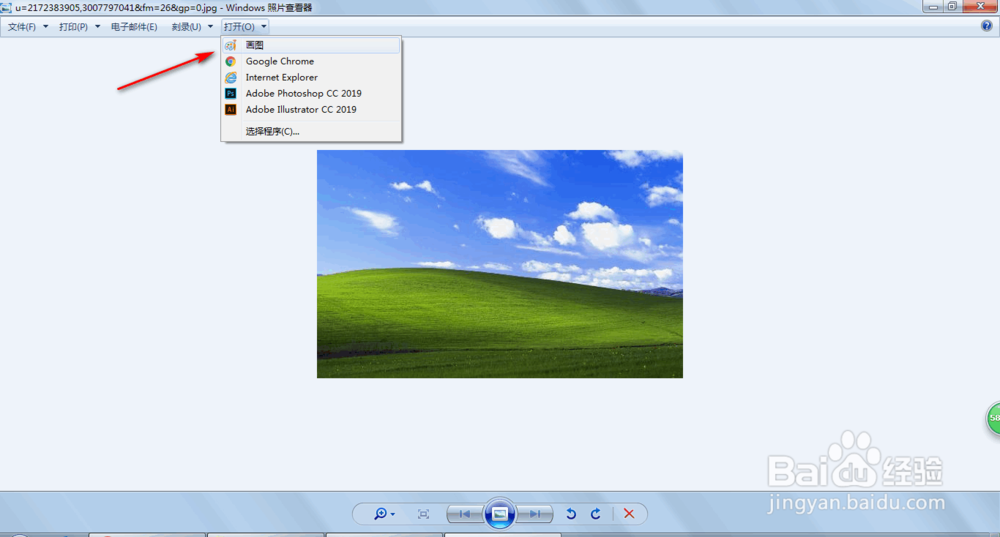The height and width of the screenshot is (537, 1000).
Task: Delete the photo with red X
Action: click(x=629, y=514)
